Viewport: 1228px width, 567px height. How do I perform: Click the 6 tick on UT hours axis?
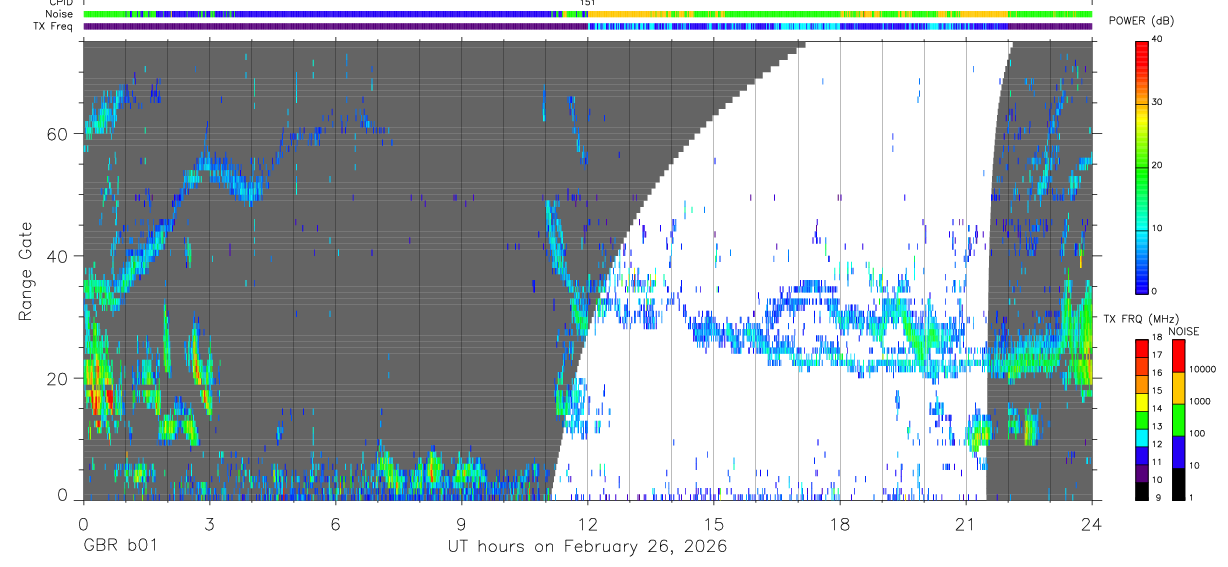point(335,523)
